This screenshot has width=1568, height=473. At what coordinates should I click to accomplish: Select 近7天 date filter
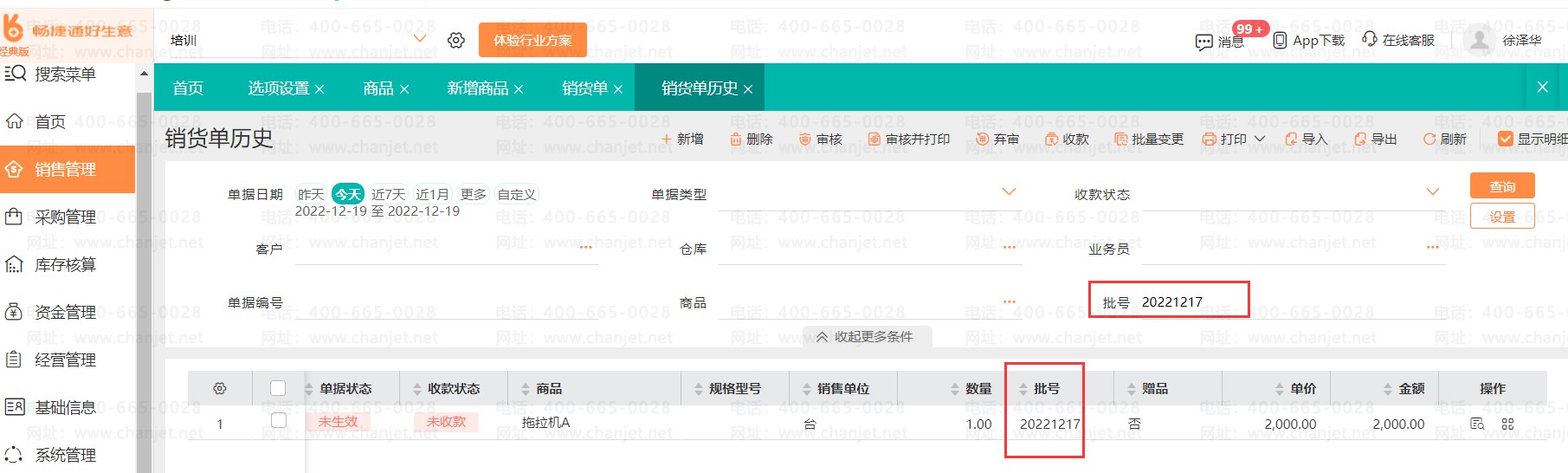point(388,194)
